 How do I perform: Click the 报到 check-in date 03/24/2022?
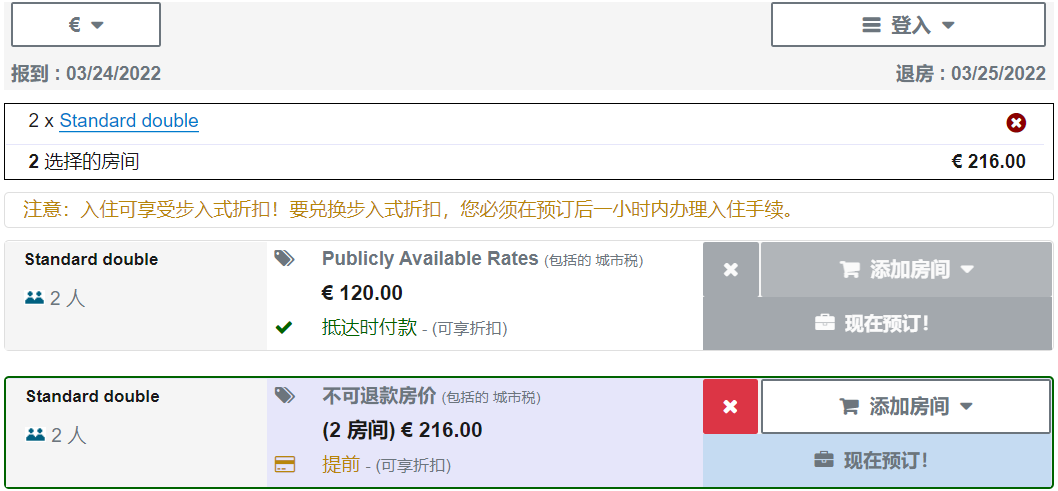click(x=86, y=74)
